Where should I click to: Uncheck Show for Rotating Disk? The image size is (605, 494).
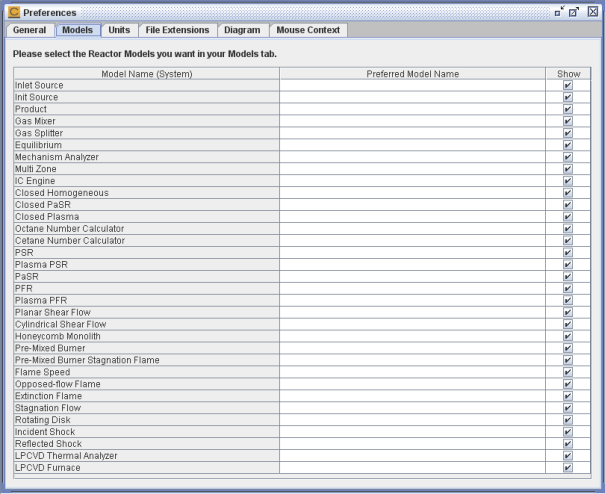568,420
